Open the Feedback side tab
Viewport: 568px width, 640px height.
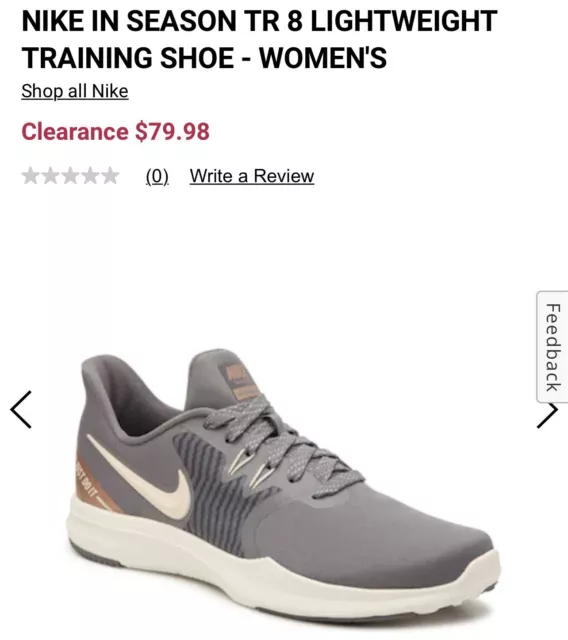552,347
